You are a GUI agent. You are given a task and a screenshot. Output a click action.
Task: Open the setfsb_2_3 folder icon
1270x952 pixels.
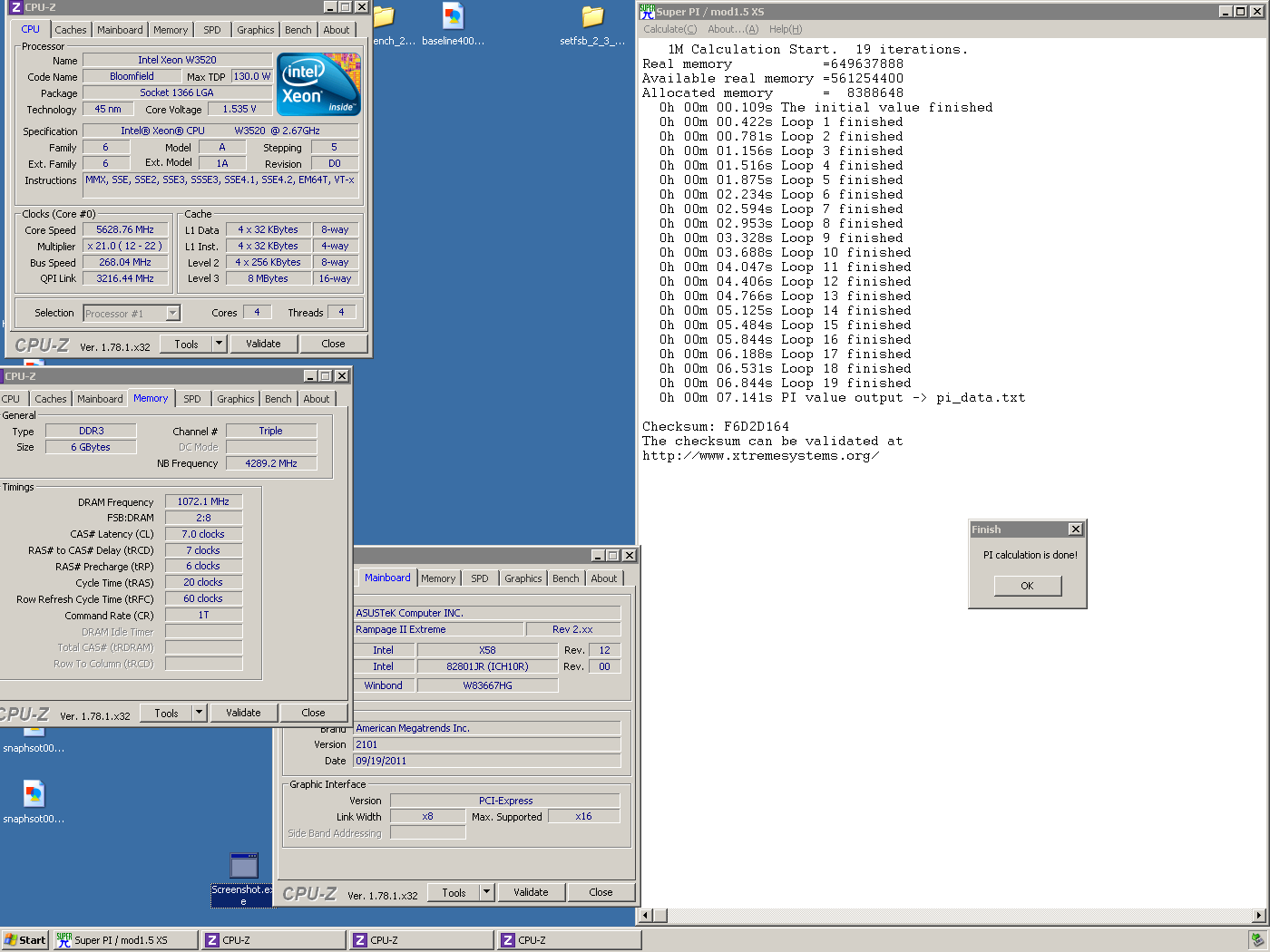tap(592, 16)
